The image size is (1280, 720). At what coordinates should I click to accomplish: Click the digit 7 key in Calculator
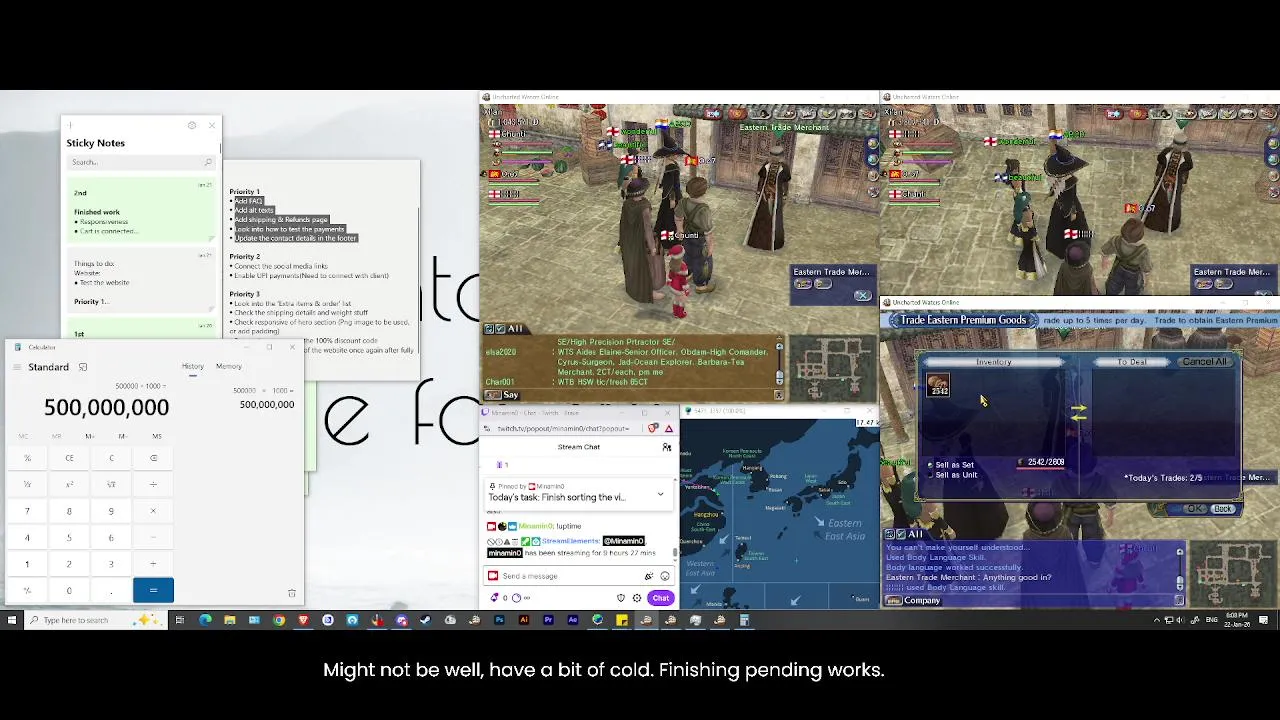pyautogui.click(x=27, y=511)
